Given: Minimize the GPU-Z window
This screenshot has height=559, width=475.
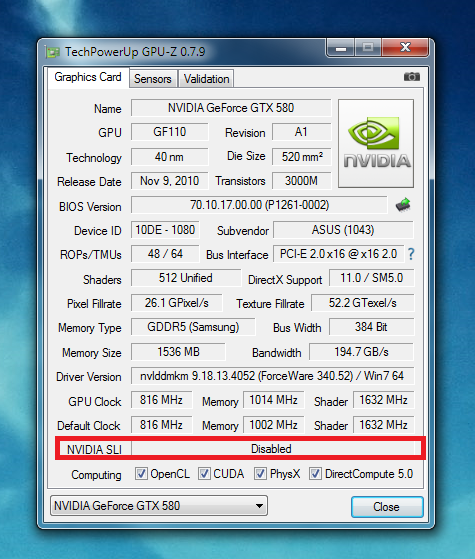Looking at the screenshot, I should [x=341, y=48].
